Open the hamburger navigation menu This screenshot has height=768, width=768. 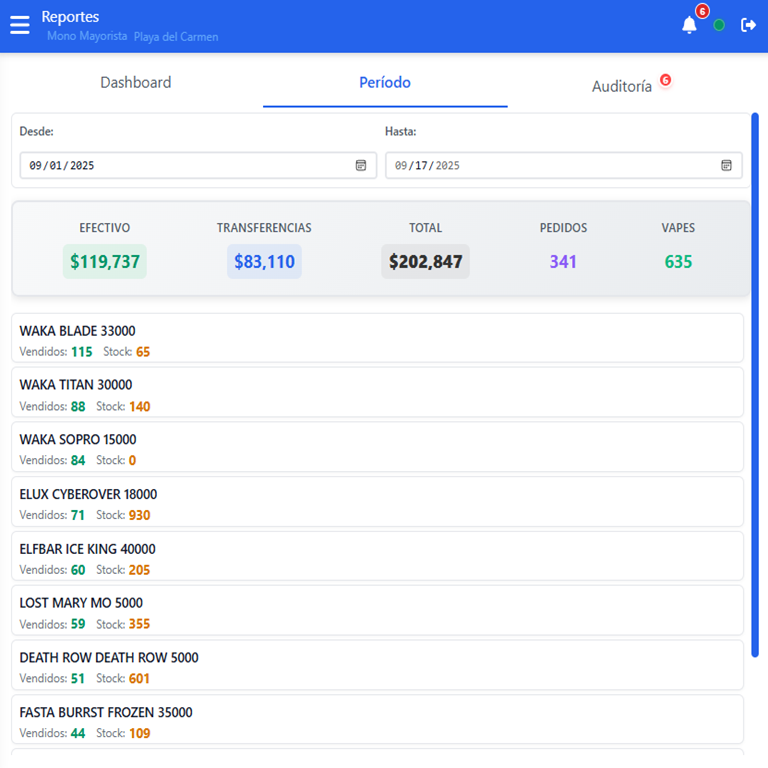[20, 25]
